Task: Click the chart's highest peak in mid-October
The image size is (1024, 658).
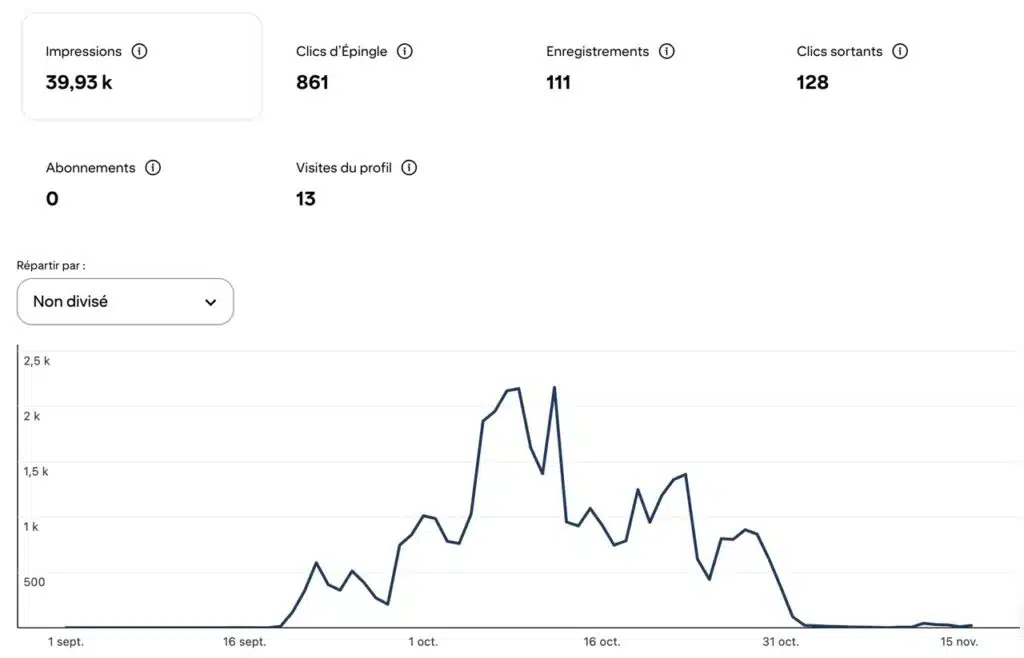Action: coord(554,388)
